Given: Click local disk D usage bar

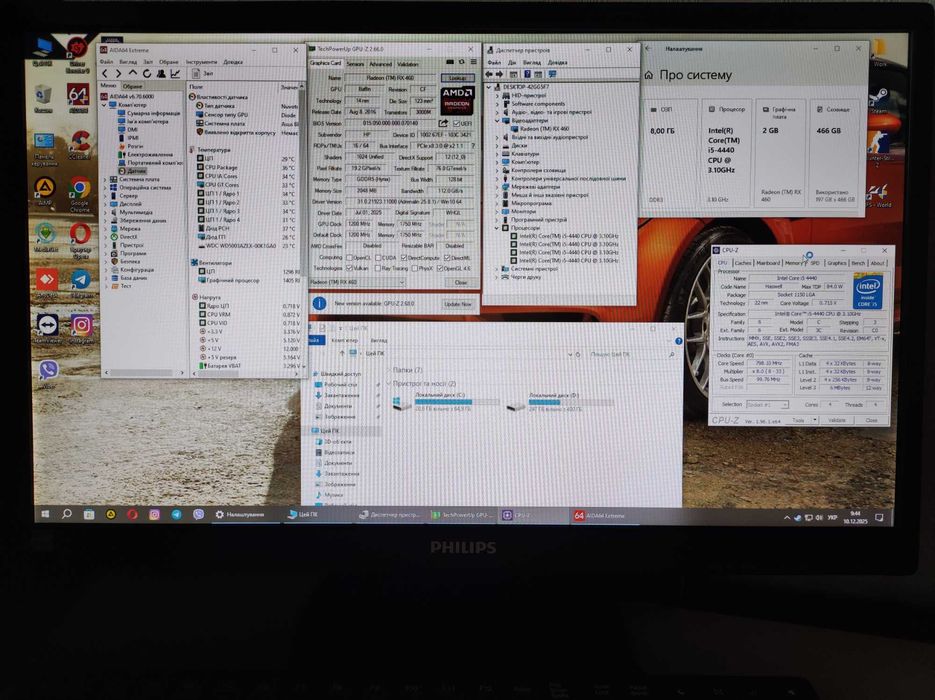Looking at the screenshot, I should (x=571, y=402).
